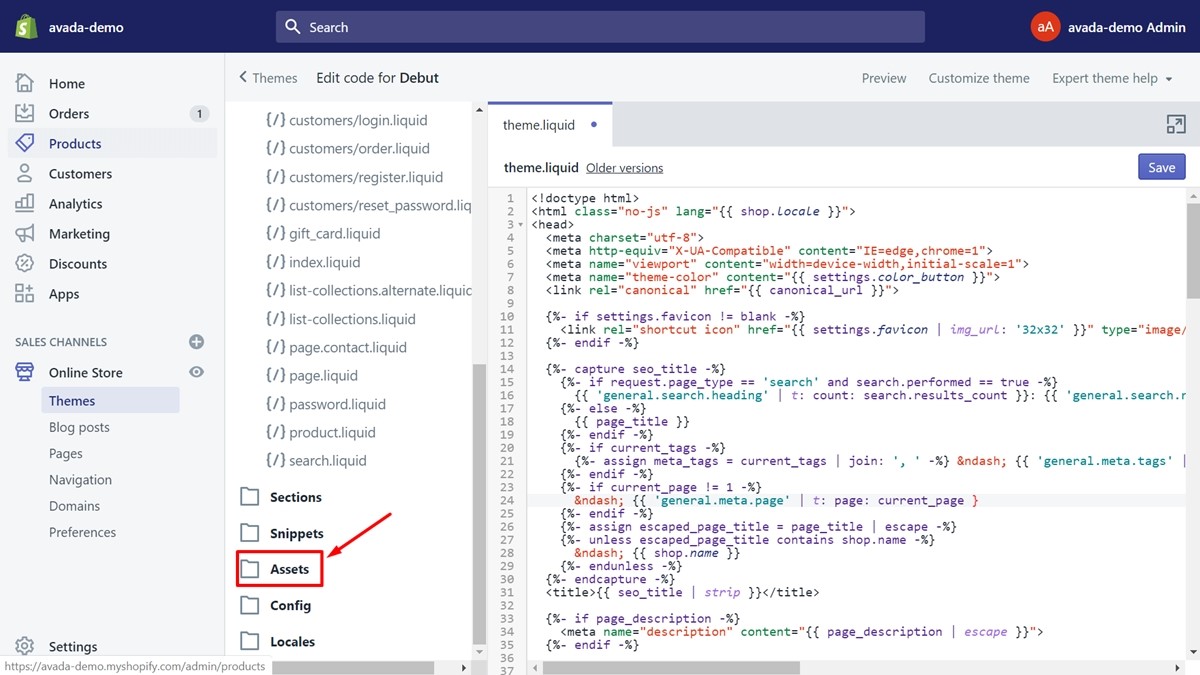Open customers/register.liquid file

(366, 177)
